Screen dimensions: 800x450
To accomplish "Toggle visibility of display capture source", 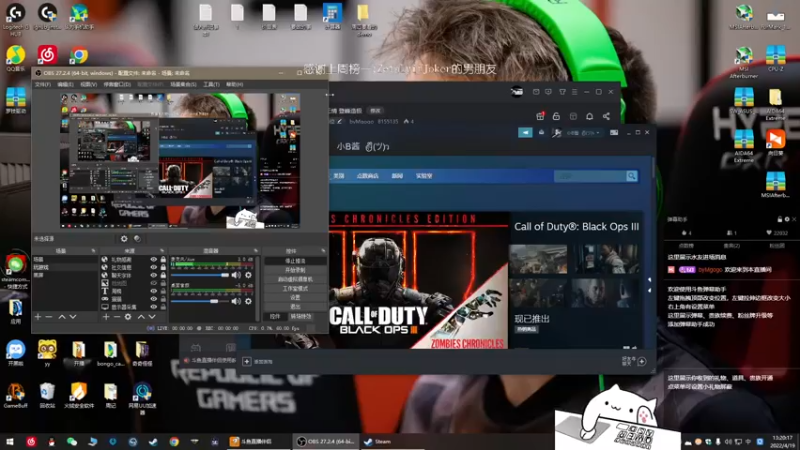I will tap(154, 307).
